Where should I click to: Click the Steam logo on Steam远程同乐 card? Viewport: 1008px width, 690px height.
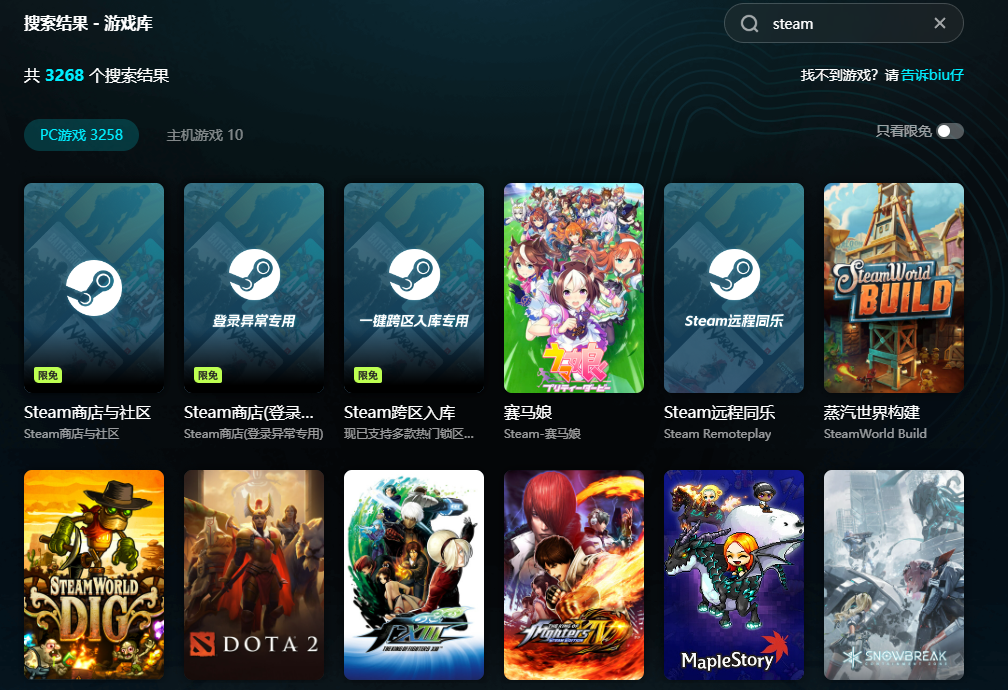[x=735, y=275]
